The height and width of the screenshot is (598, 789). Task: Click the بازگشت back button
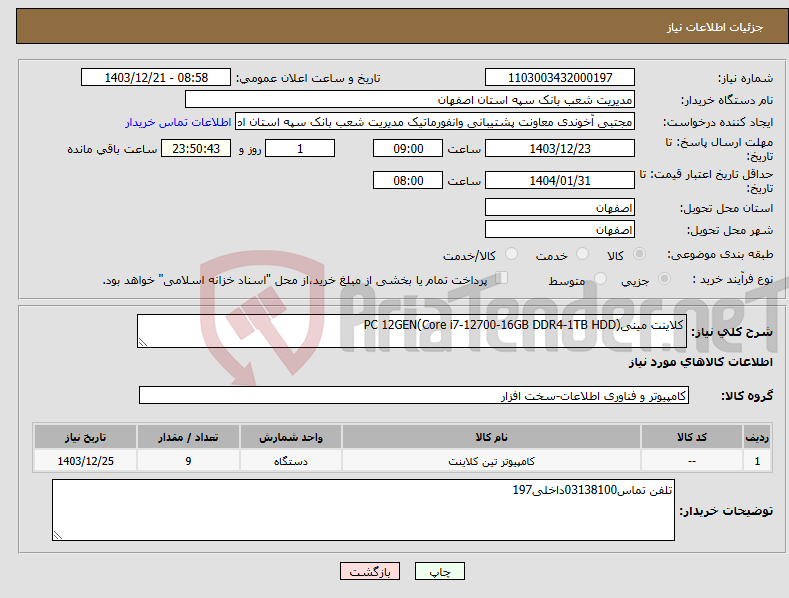[x=370, y=571]
